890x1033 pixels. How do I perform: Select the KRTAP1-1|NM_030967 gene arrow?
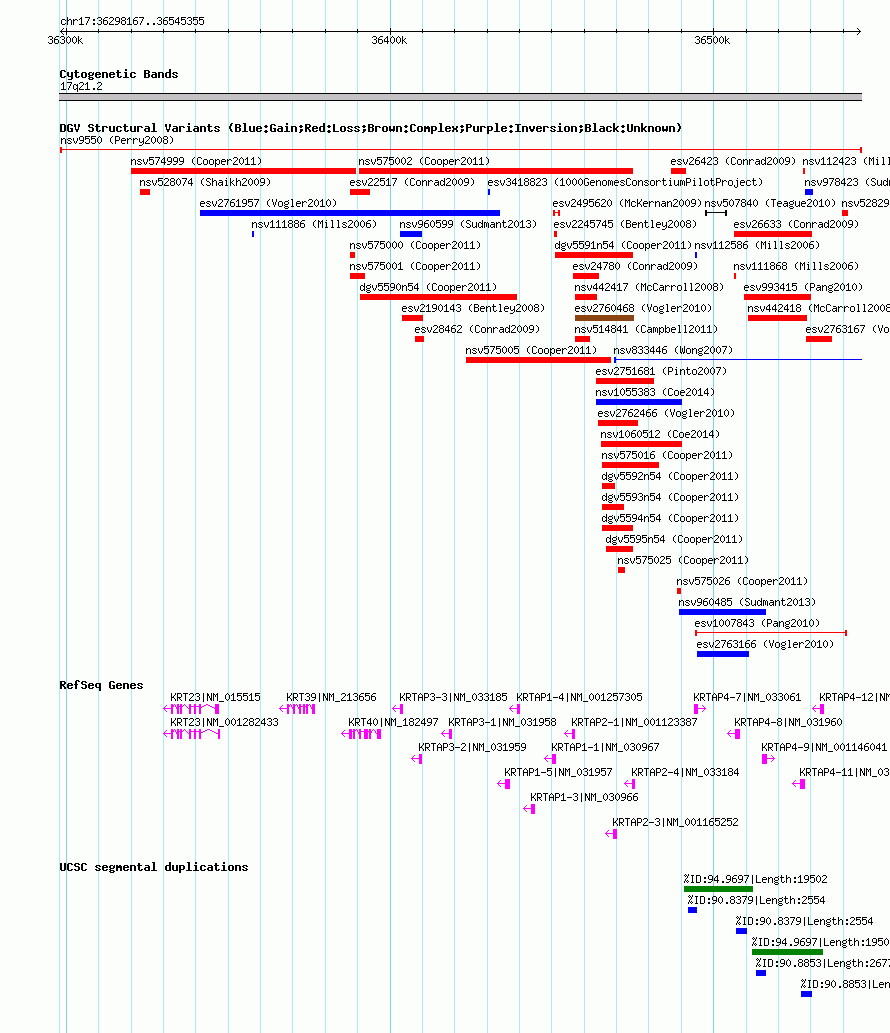pos(550,760)
